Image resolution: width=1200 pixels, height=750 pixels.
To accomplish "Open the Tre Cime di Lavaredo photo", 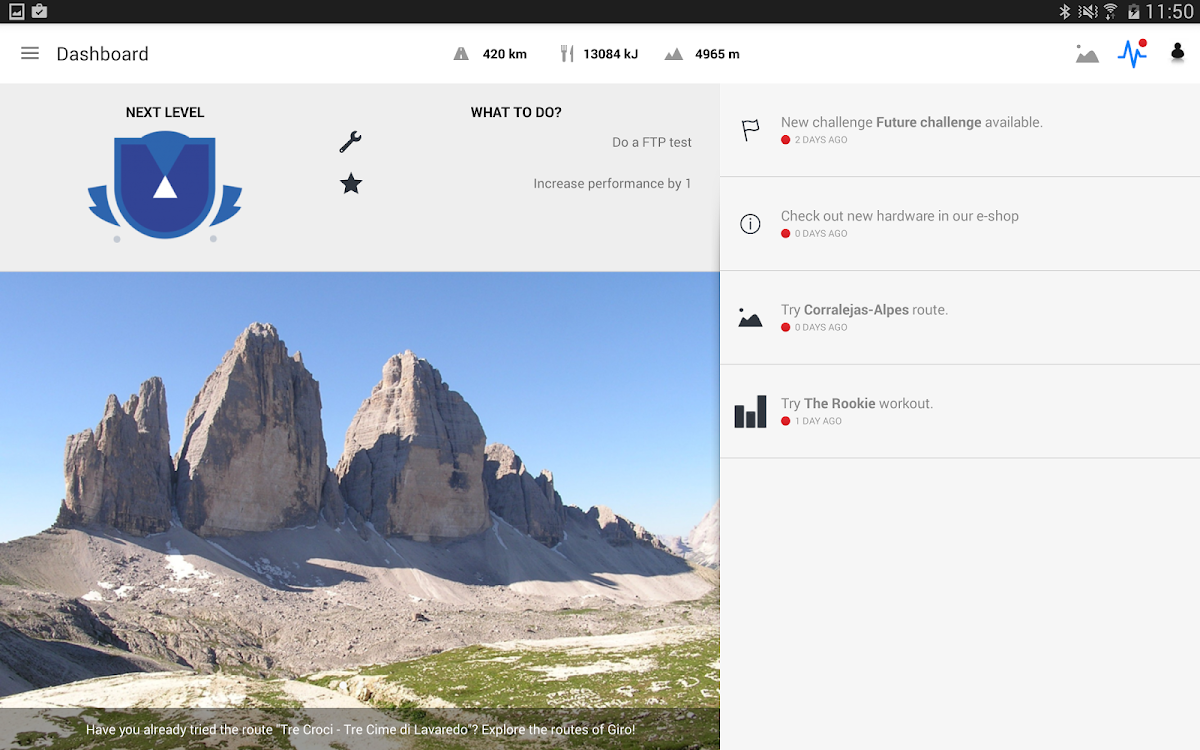I will (360, 480).
